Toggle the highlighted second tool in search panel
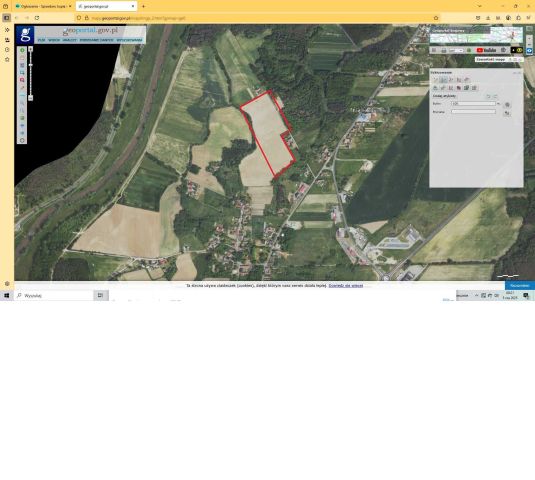 click(x=443, y=80)
